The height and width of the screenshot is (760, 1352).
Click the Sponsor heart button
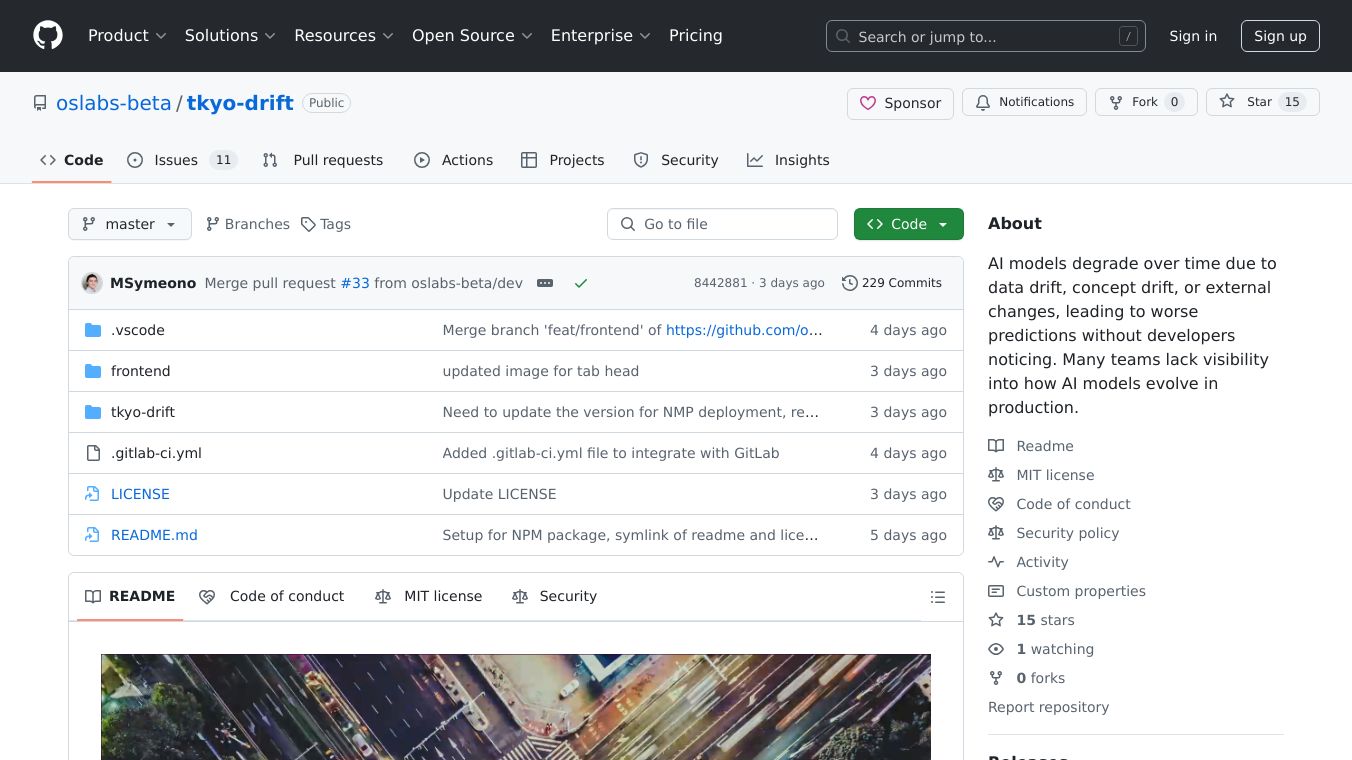900,103
